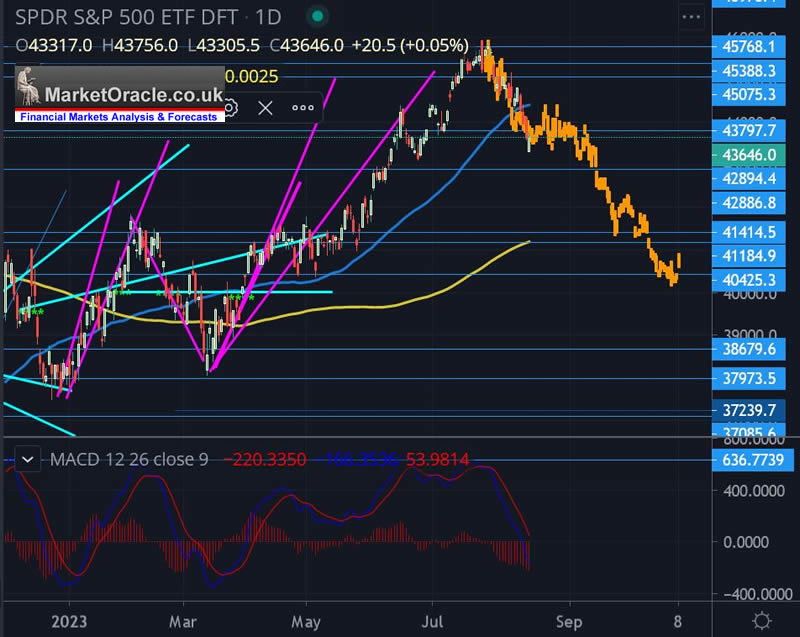Screen dimensions: 800x637
Task: Open the indicator settings gear icon
Action: (231, 108)
